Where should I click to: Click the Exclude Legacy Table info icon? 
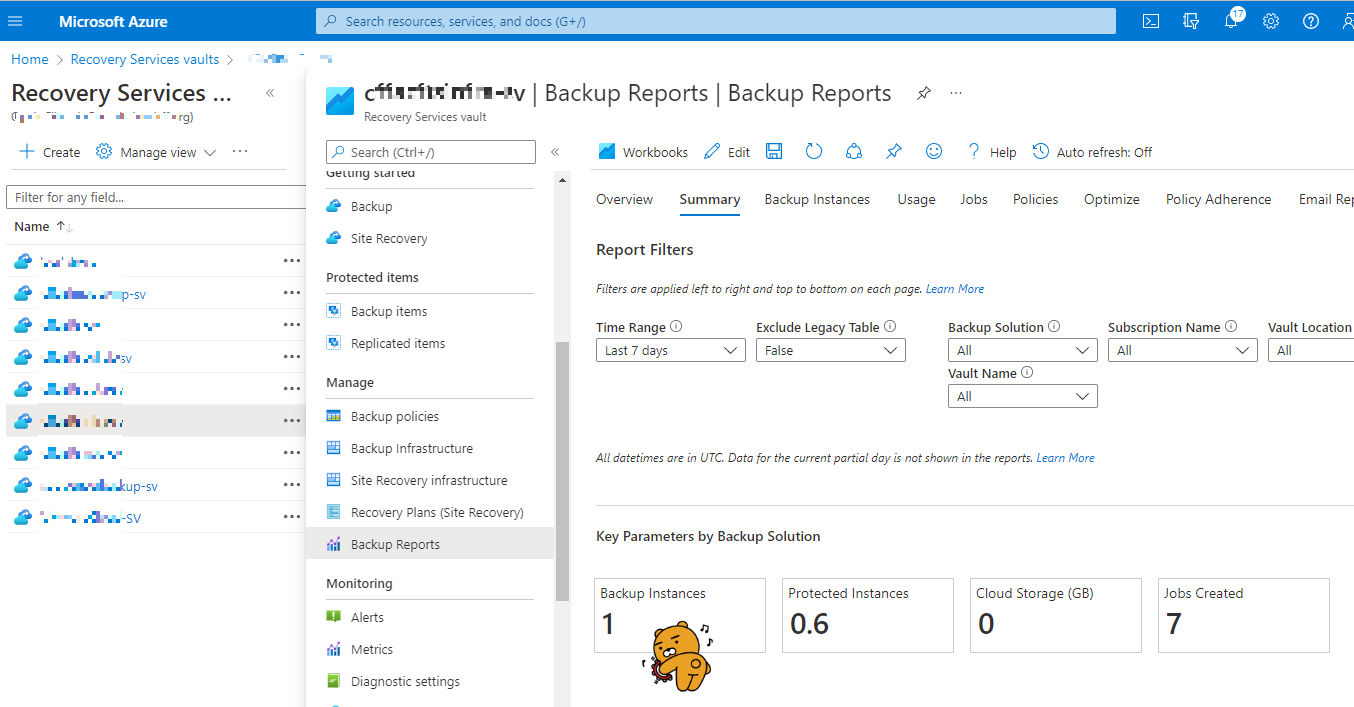890,327
